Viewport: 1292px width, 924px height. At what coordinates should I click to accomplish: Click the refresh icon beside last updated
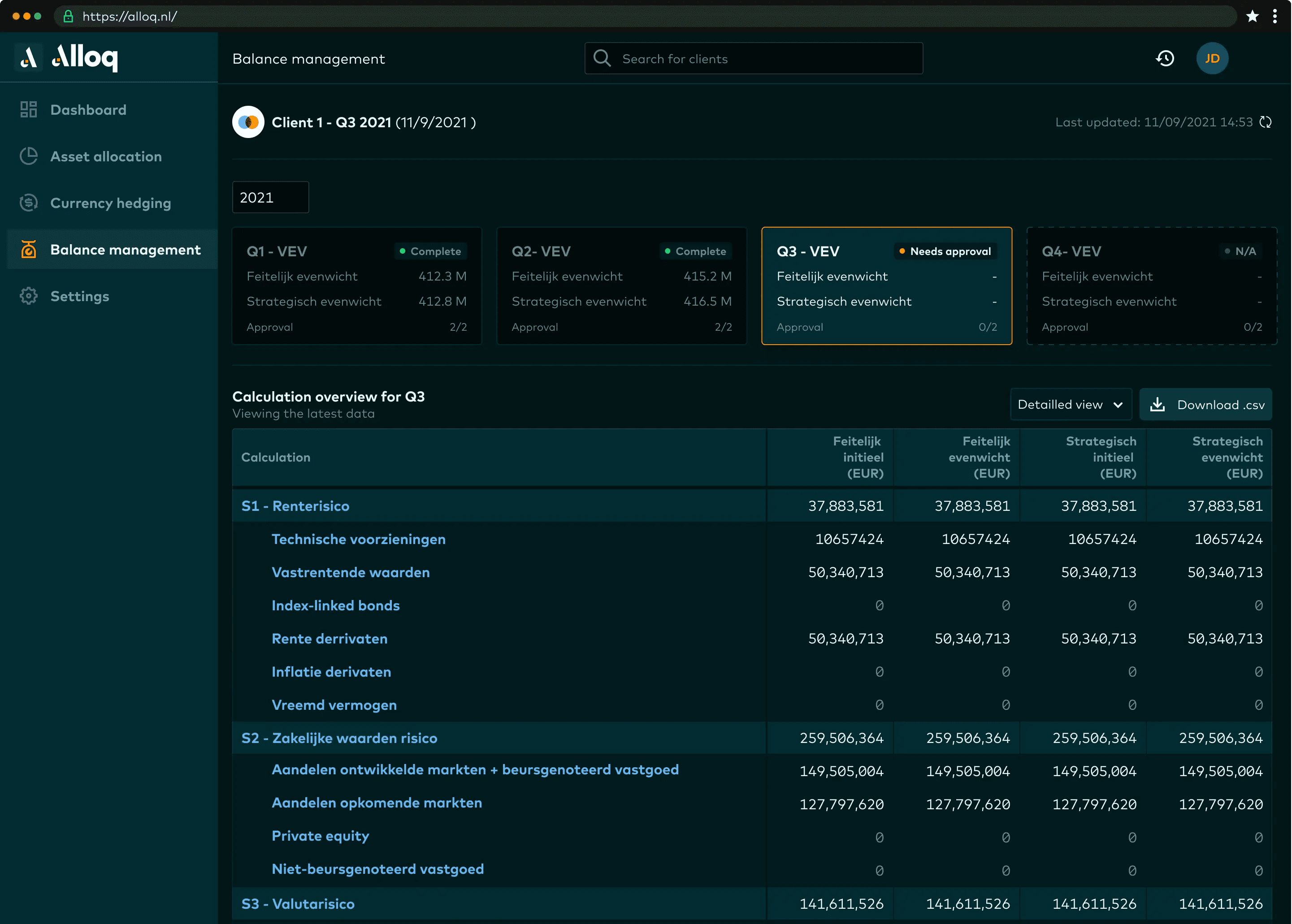[1265, 122]
